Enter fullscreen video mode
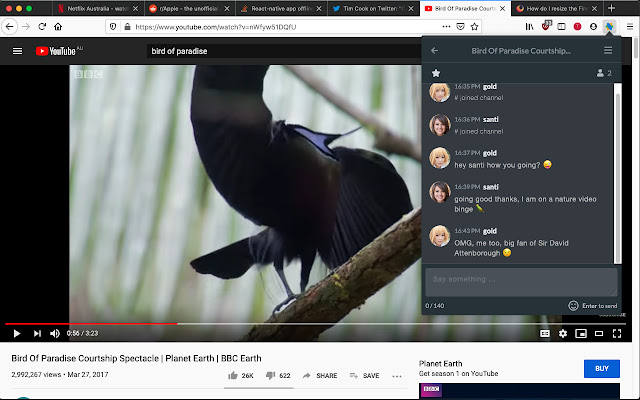The height and width of the screenshot is (400, 640). (620, 333)
